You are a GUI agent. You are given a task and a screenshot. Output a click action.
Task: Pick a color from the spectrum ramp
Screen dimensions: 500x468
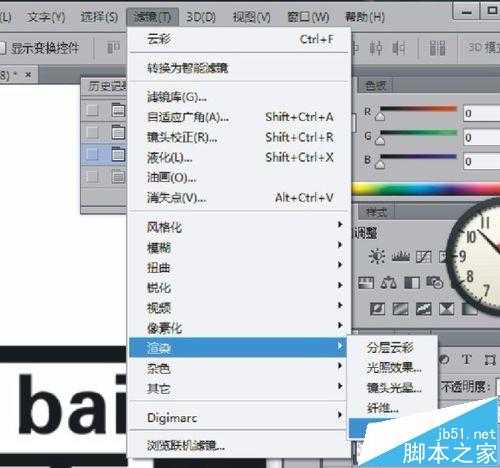[x=426, y=189]
